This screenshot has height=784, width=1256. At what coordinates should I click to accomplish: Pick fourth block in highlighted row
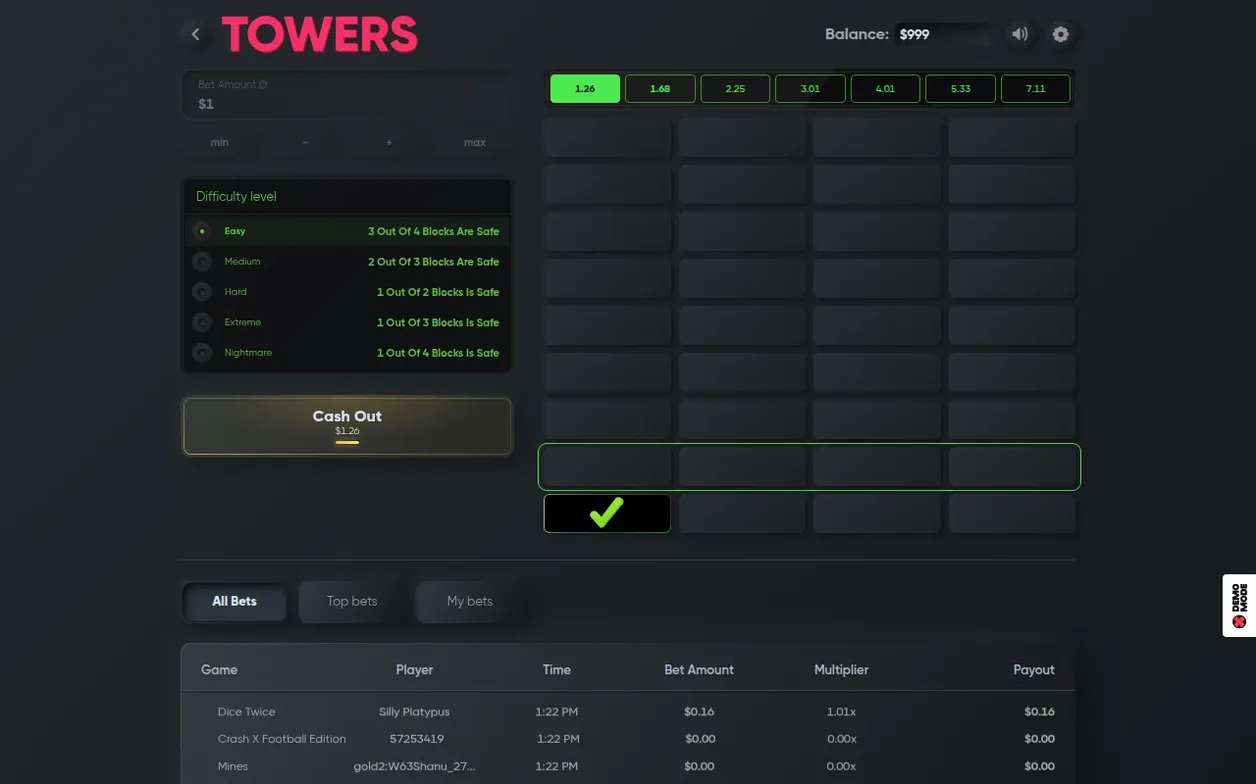[1012, 467]
